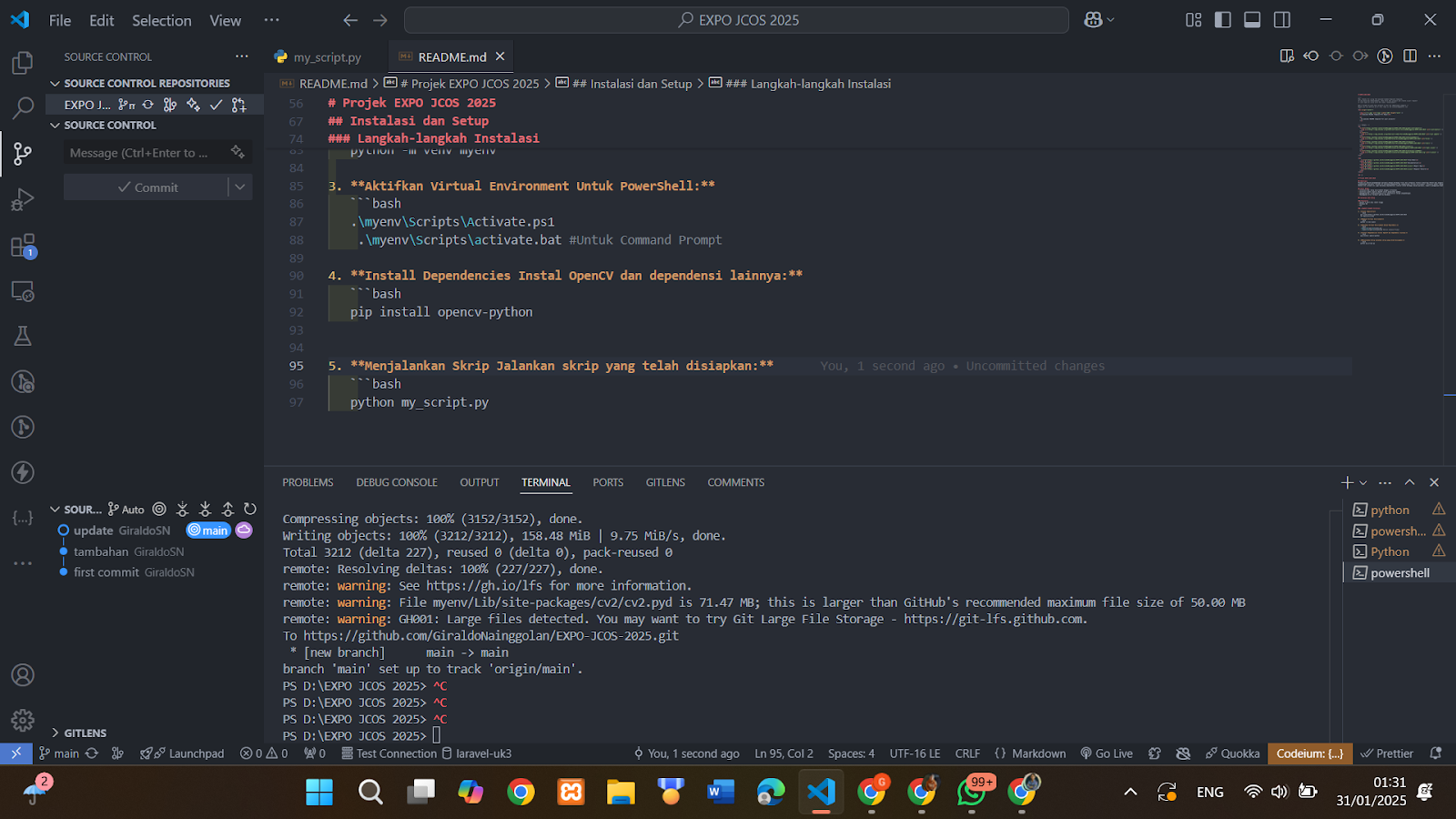Open the Search view in the activity bar
1456x819 pixels.
(x=23, y=108)
